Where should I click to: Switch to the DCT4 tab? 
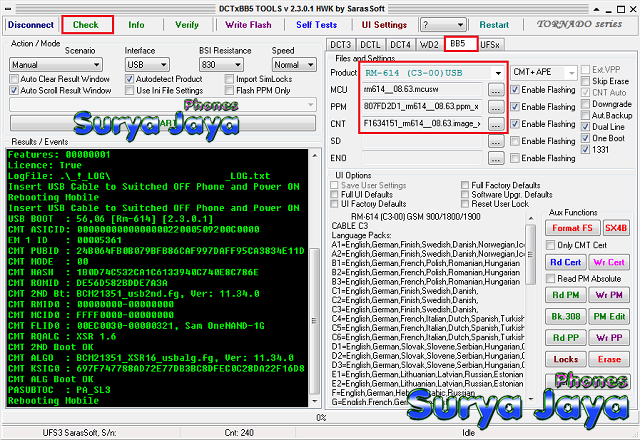click(400, 44)
